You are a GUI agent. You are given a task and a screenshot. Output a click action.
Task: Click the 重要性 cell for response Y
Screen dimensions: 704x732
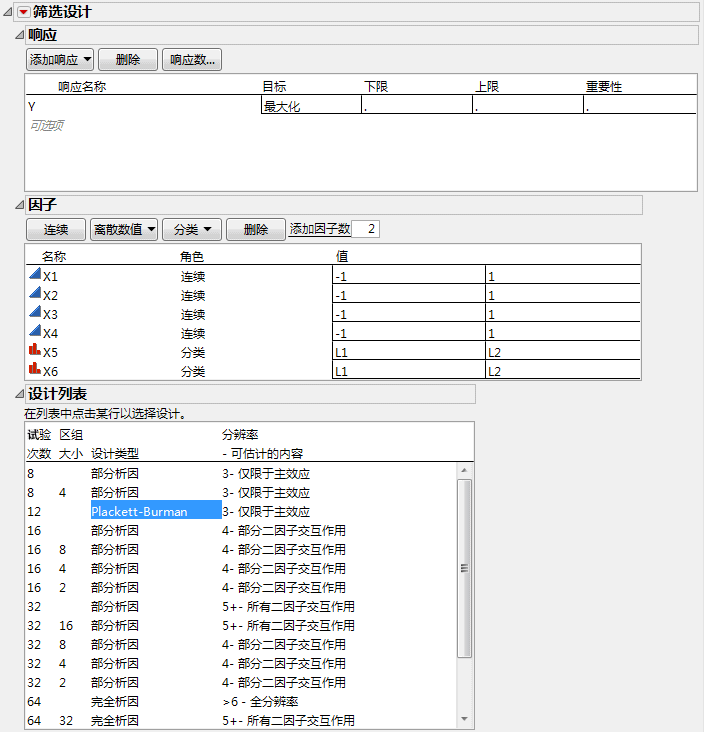click(640, 105)
